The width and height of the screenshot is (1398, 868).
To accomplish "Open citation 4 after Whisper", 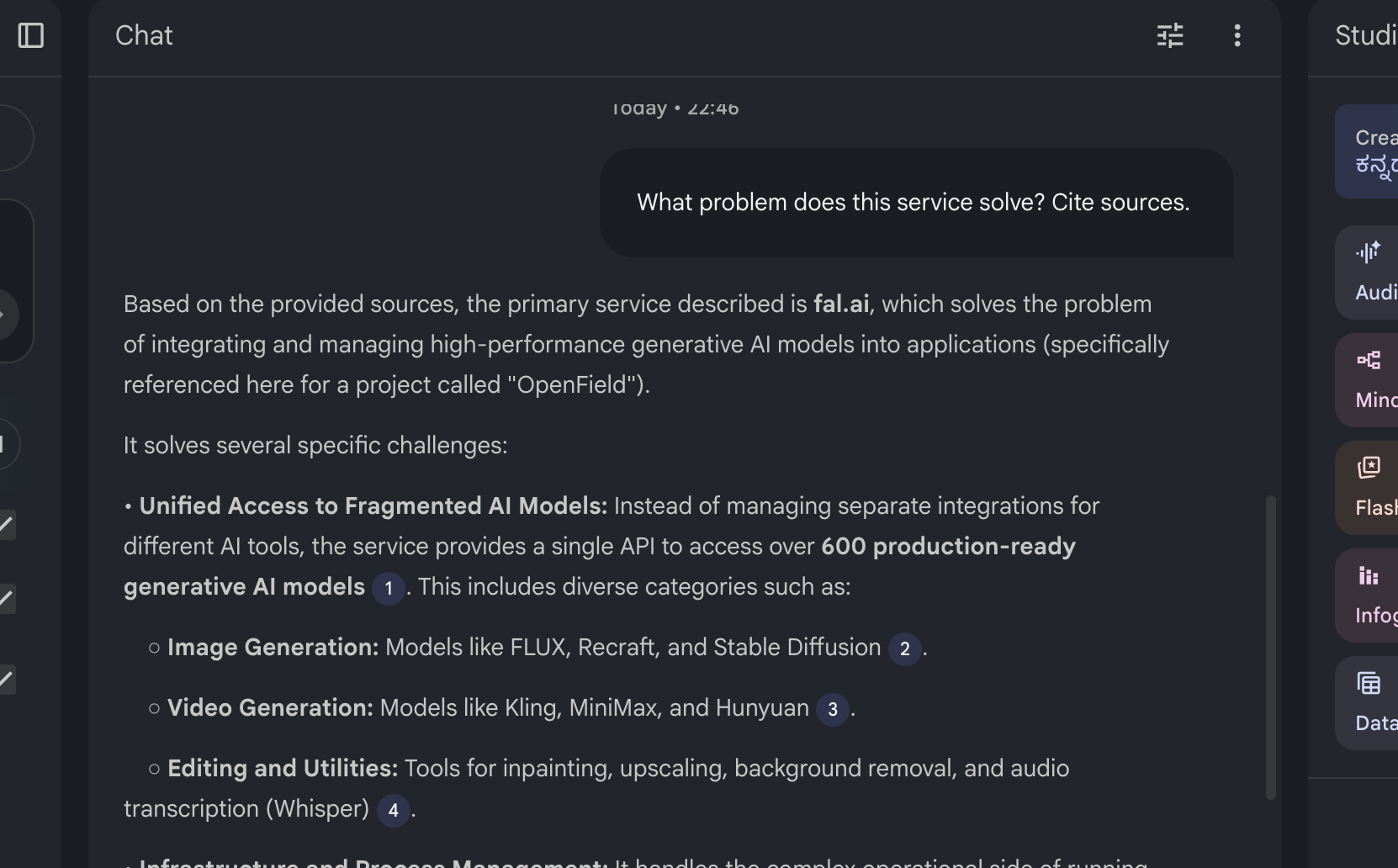I will tap(393, 811).
